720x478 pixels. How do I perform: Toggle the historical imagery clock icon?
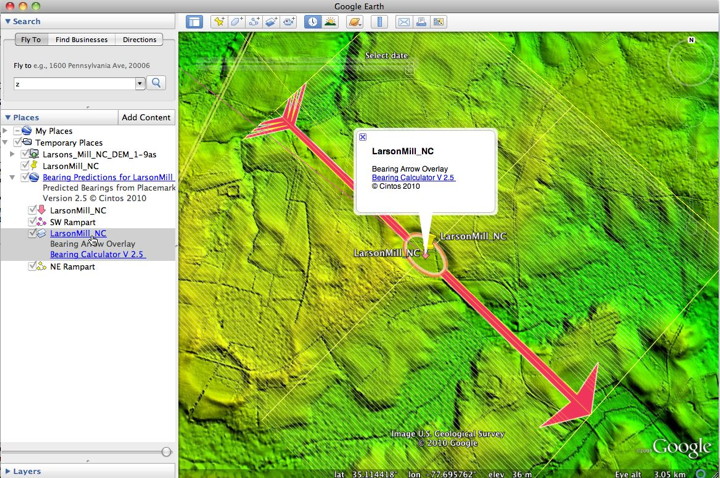click(312, 21)
